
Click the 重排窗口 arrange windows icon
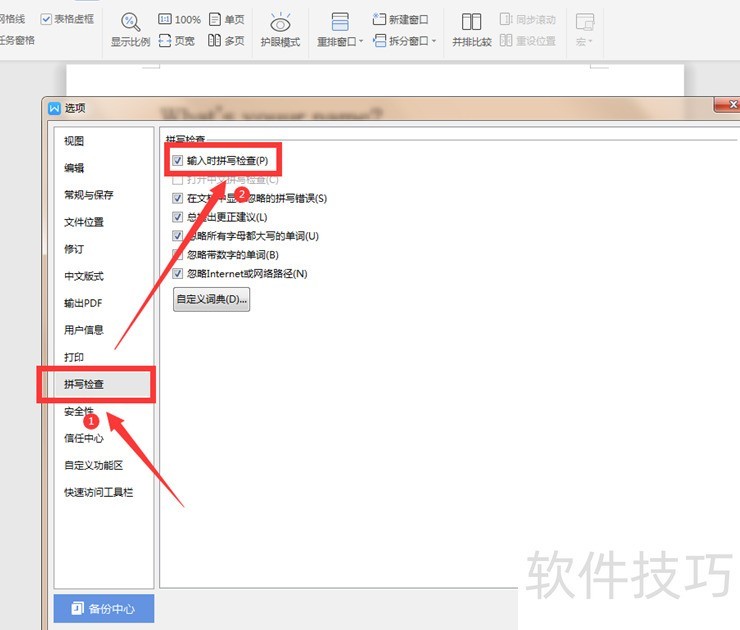click(x=340, y=22)
